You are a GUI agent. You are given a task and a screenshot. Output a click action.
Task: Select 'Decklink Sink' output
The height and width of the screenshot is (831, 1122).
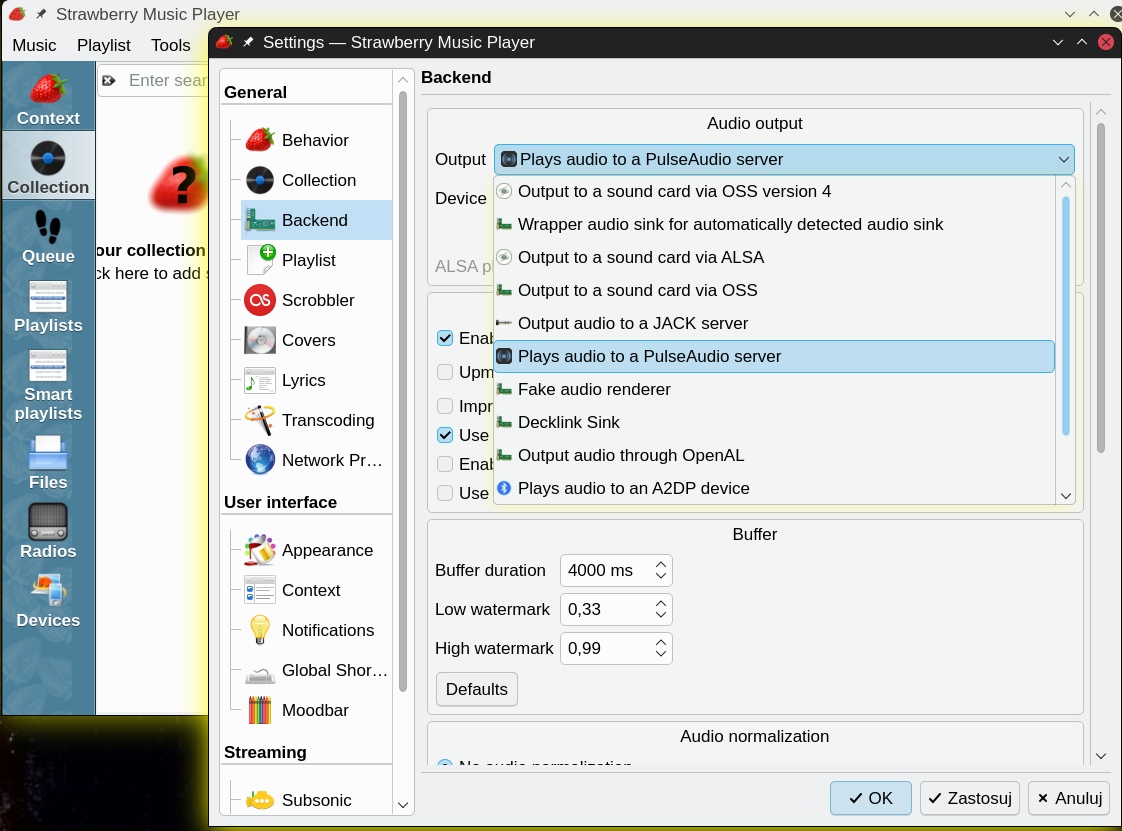774,422
